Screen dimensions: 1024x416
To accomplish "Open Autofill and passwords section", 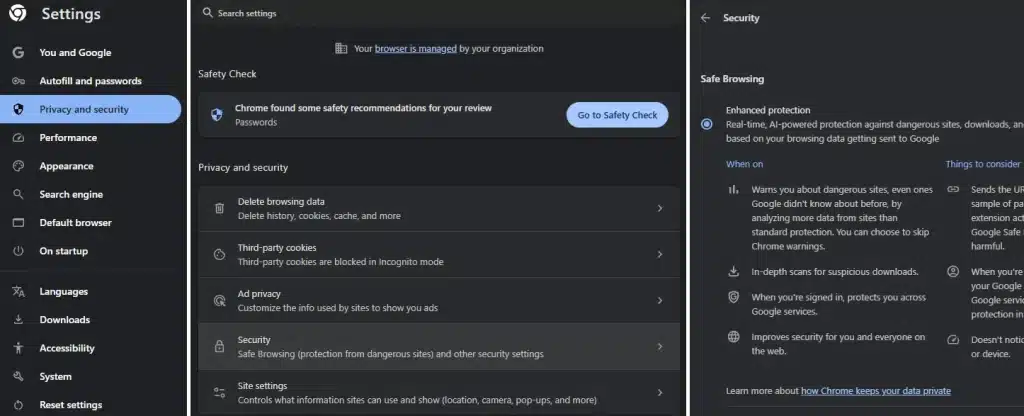I will point(91,81).
